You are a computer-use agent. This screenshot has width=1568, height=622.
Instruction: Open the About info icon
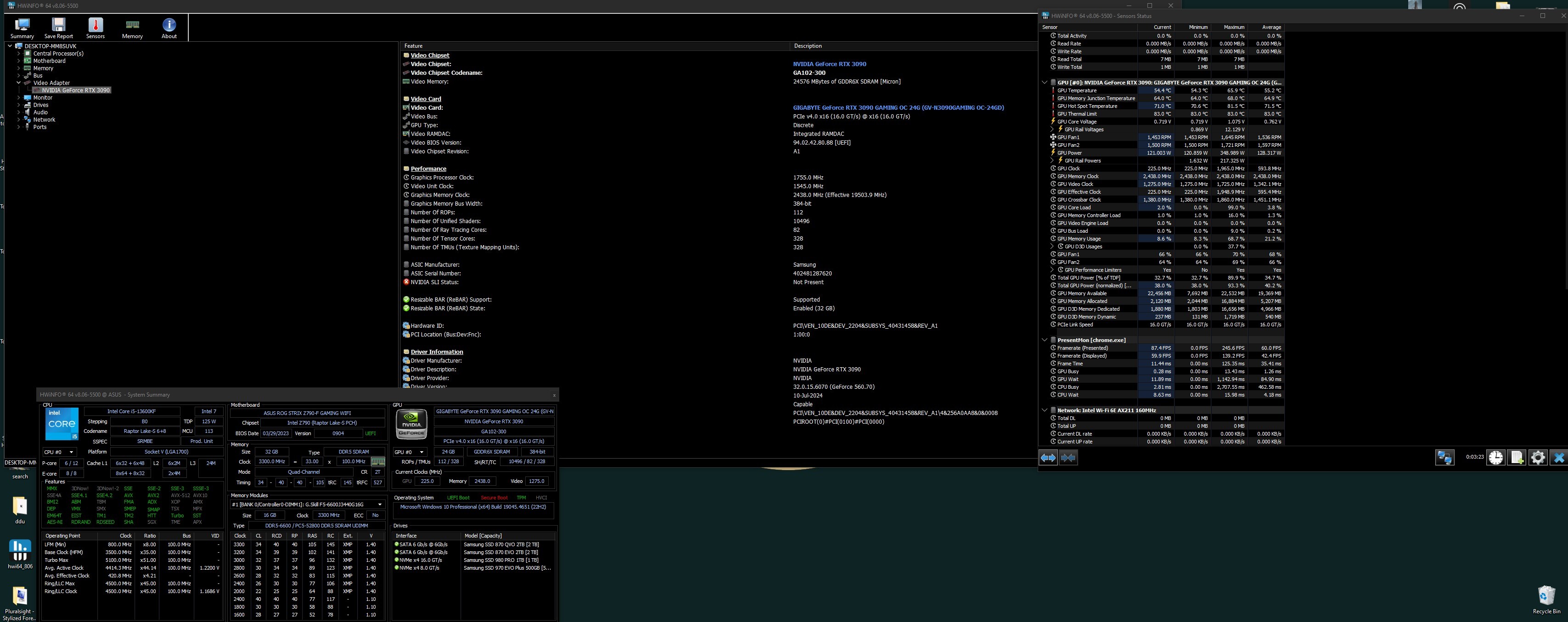169,28
